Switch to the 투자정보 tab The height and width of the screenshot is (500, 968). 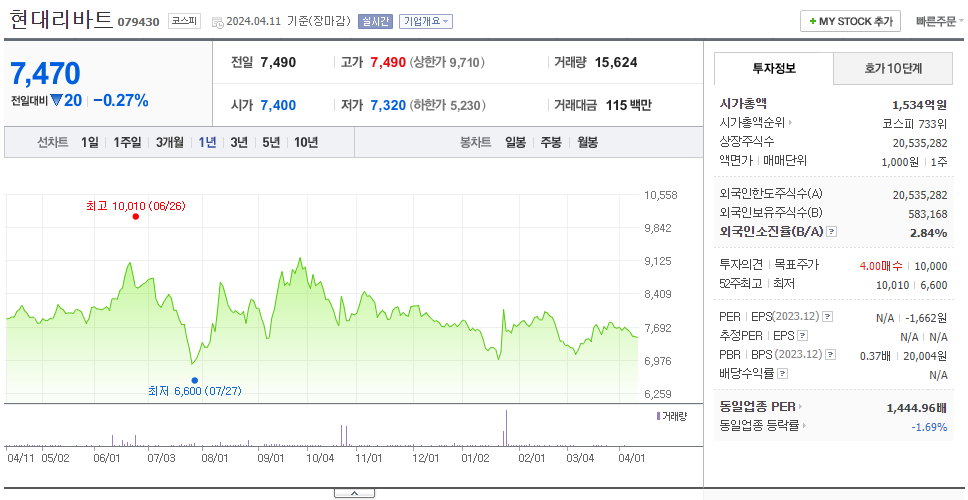(774, 69)
